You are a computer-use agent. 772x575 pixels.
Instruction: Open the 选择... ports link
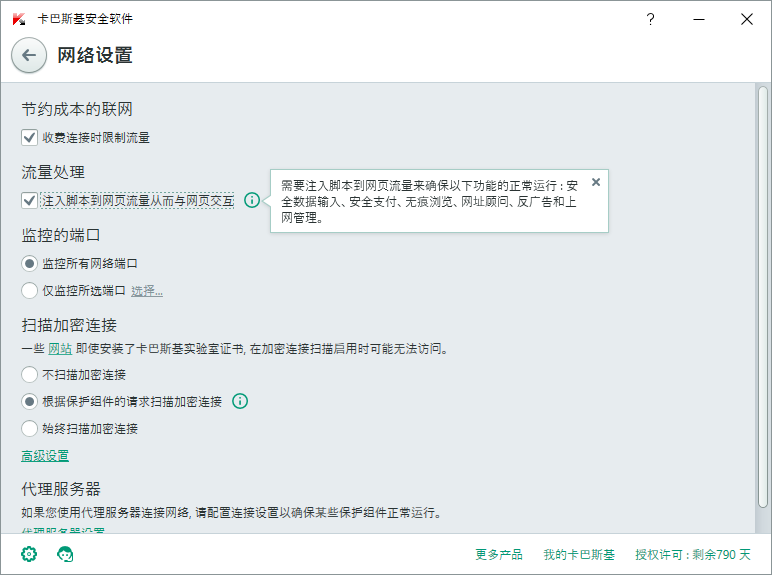point(147,291)
